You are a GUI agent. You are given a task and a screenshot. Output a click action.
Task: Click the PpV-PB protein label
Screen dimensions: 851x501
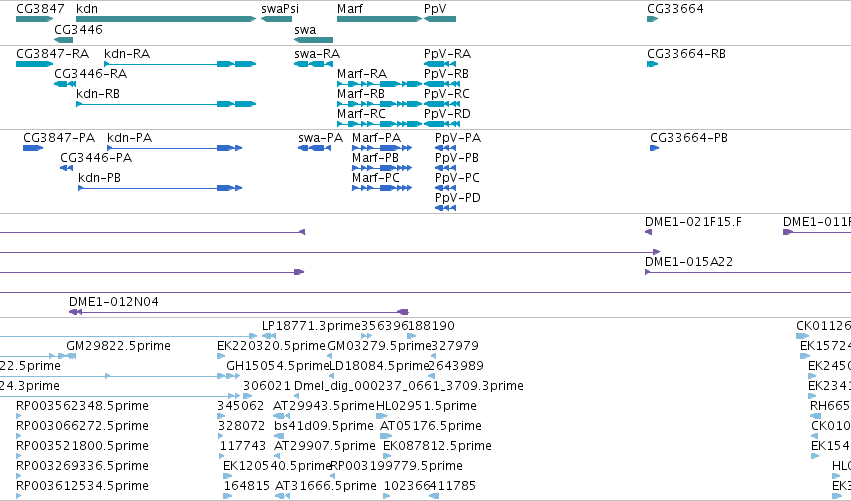click(x=456, y=158)
